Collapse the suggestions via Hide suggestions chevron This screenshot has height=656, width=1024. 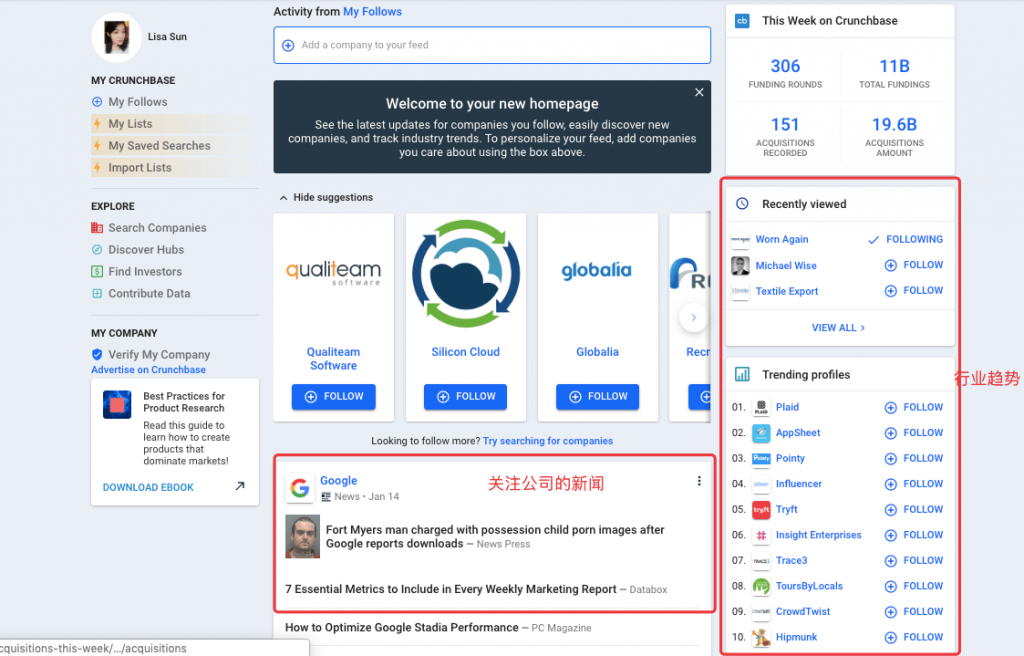(283, 197)
